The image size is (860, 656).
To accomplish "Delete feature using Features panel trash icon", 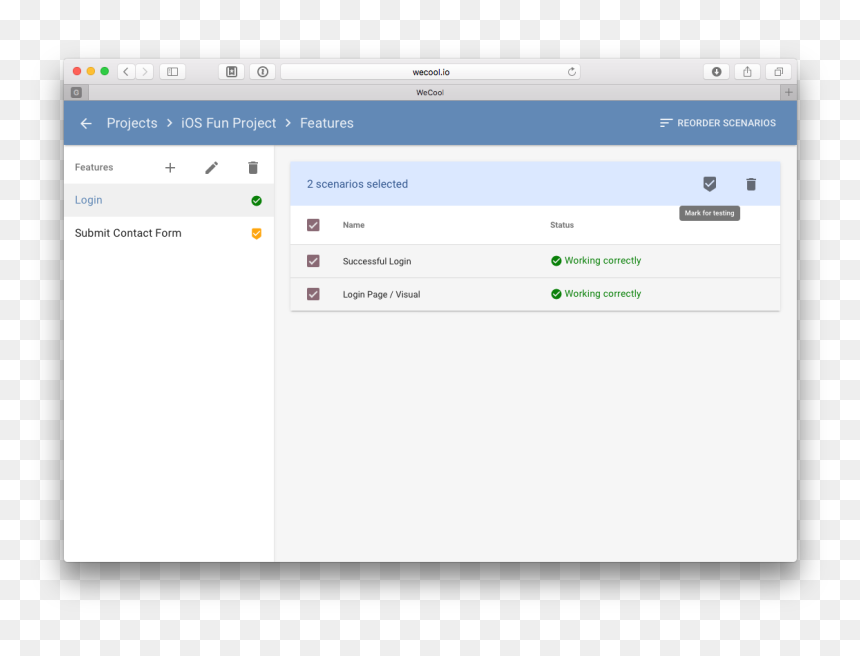I will click(x=253, y=168).
